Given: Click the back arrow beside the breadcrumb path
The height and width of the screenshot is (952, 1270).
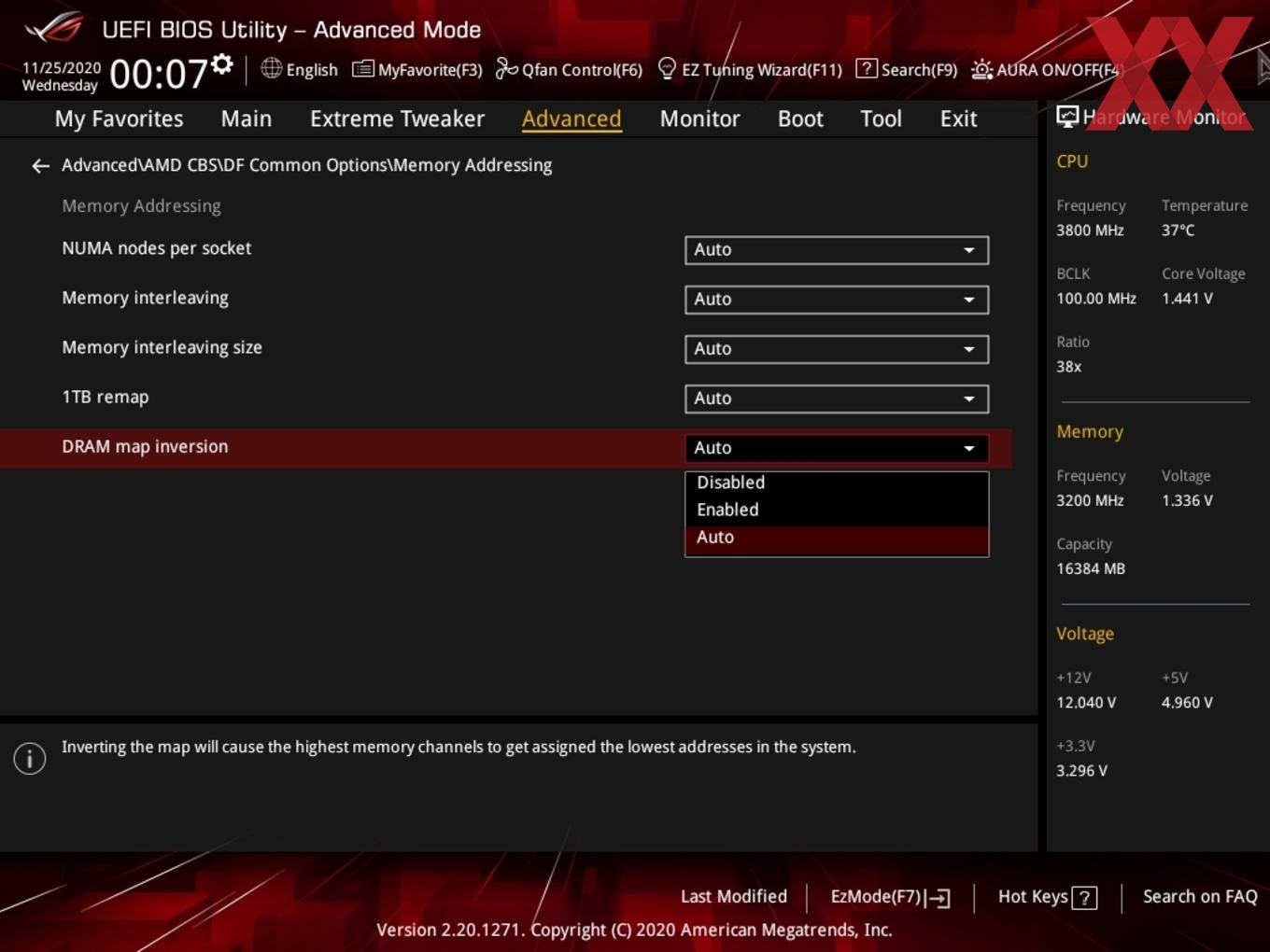Looking at the screenshot, I should click(x=40, y=166).
